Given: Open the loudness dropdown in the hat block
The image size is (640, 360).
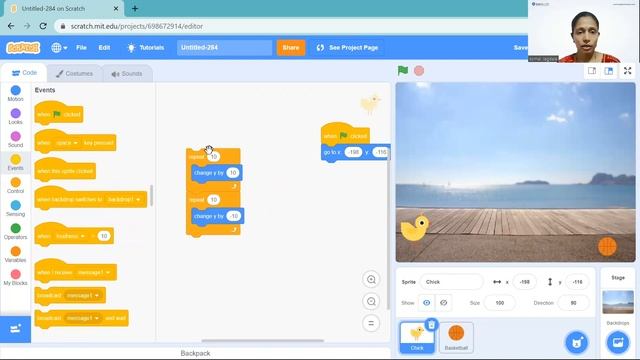Looking at the screenshot, I should pos(70,236).
